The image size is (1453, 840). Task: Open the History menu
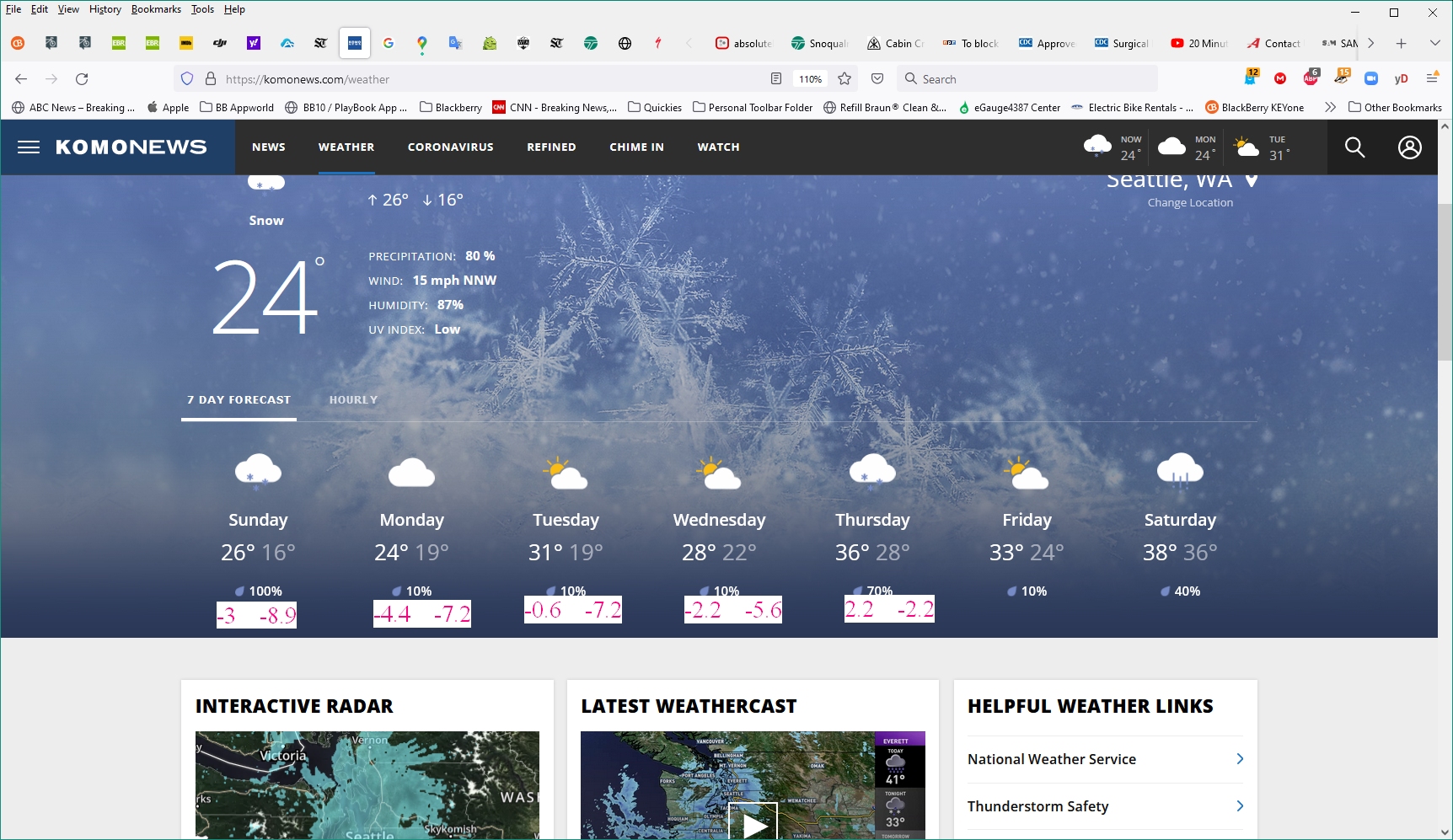click(x=105, y=9)
